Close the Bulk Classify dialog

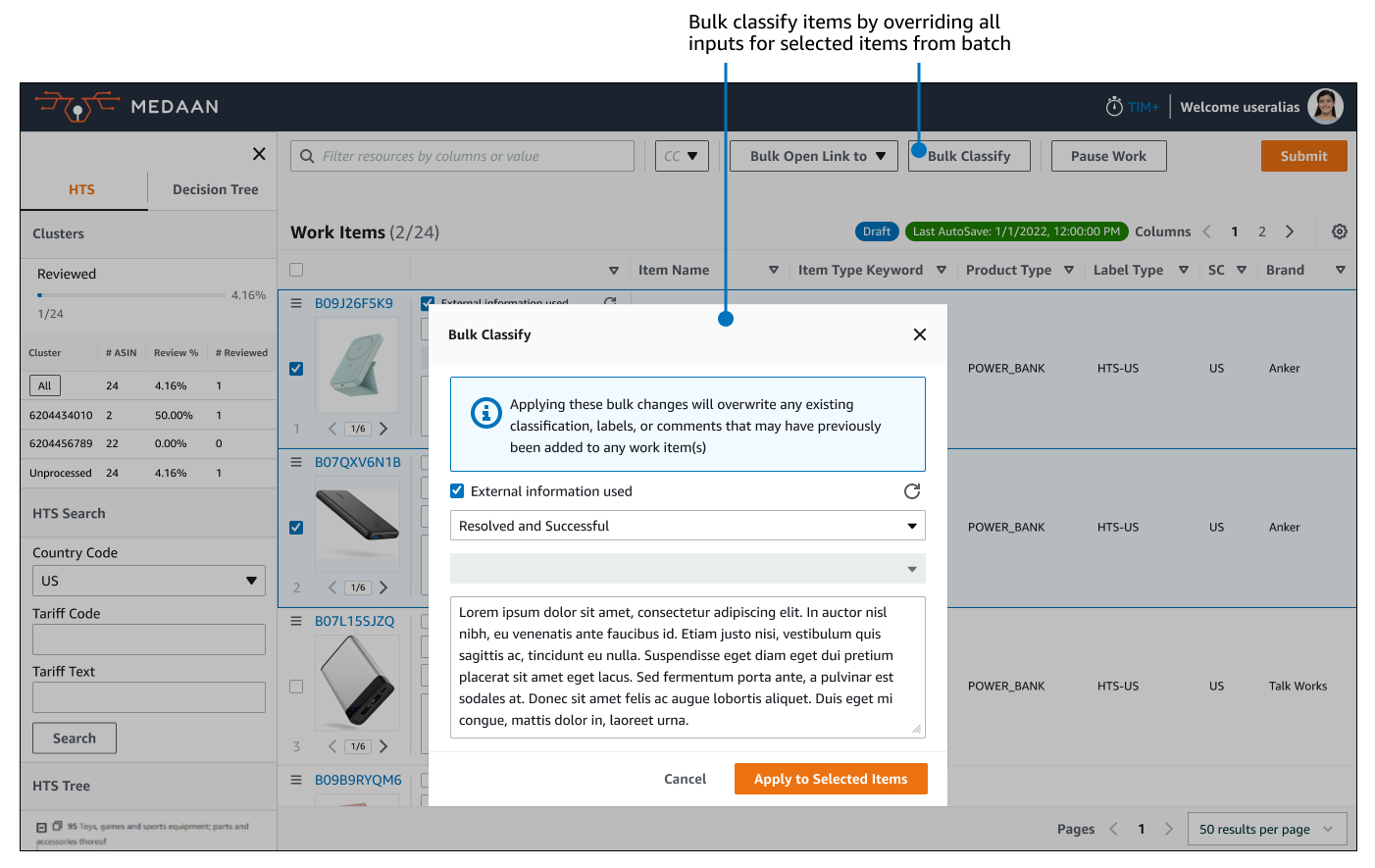(x=920, y=334)
